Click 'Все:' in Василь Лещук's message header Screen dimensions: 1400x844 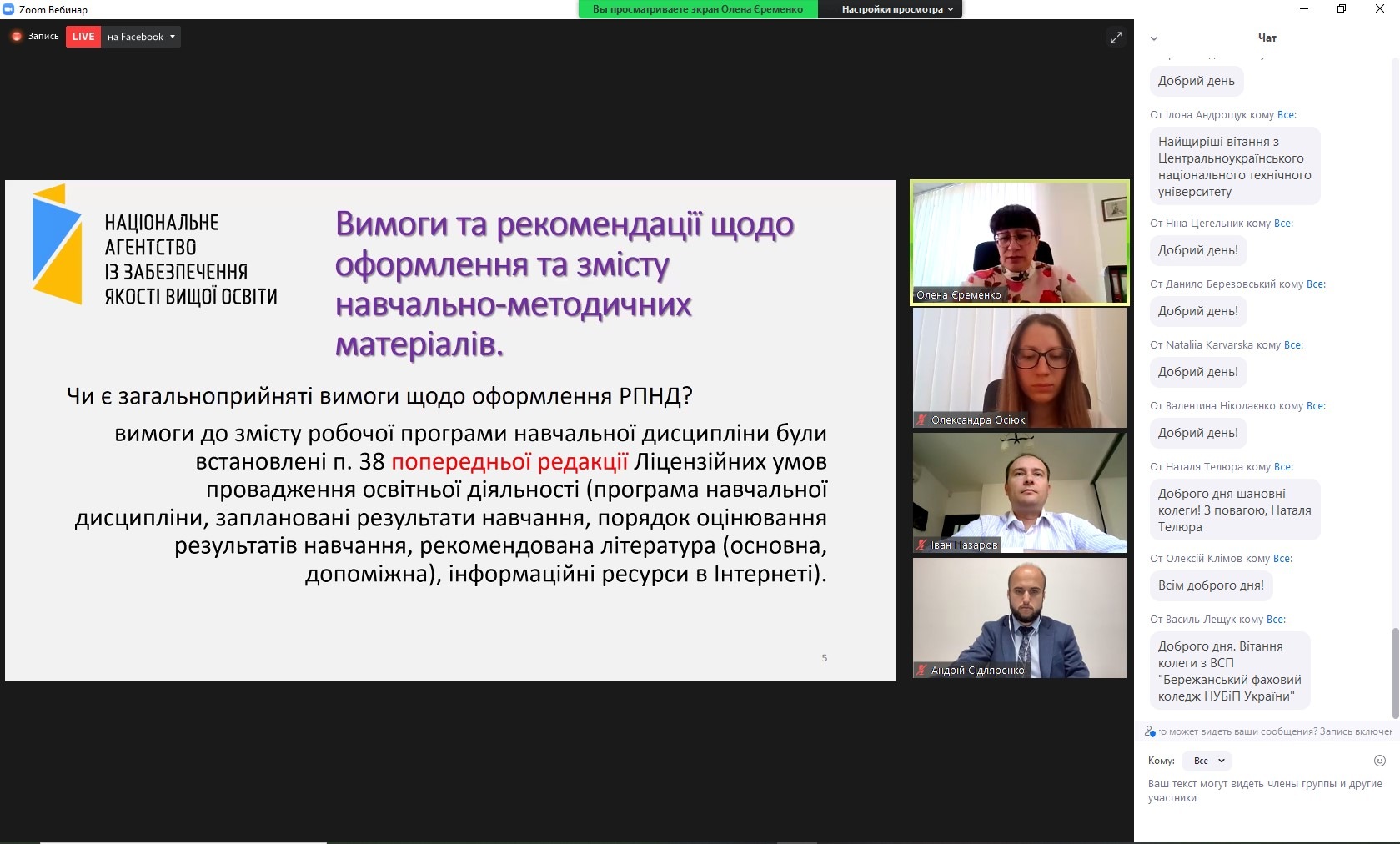(x=1276, y=620)
